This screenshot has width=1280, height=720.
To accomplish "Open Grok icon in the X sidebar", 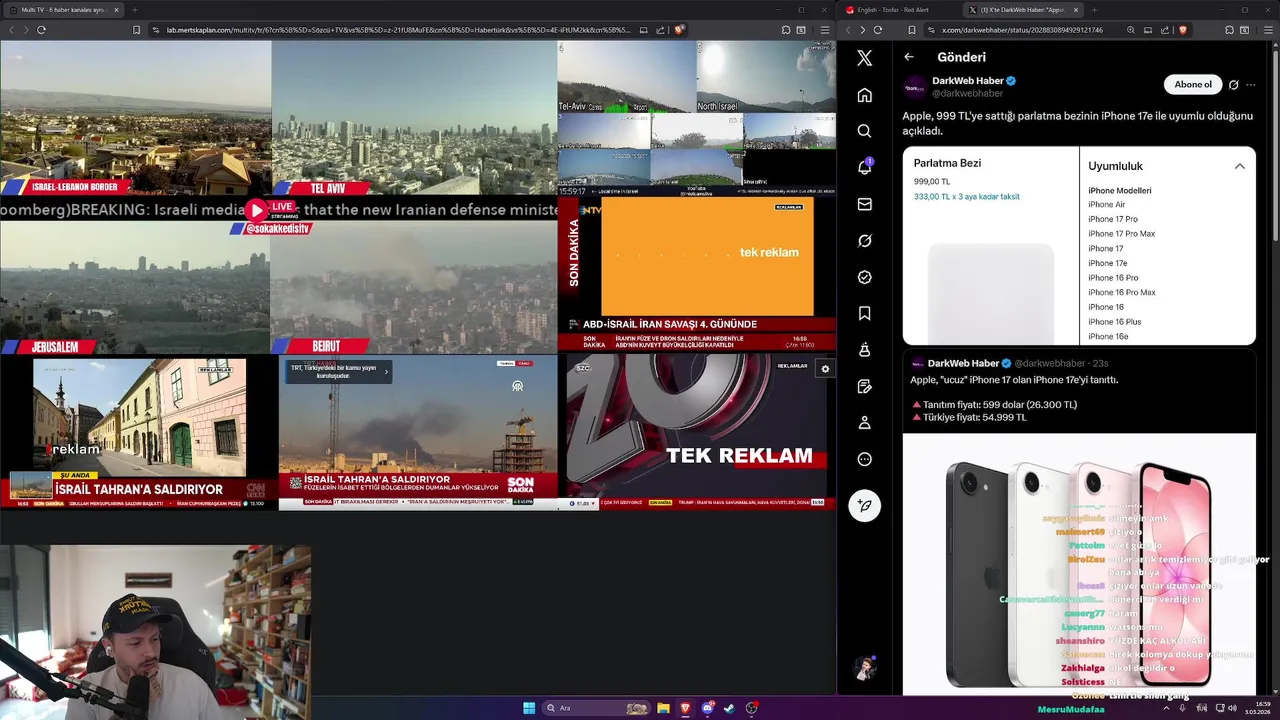I will pyautogui.click(x=865, y=241).
